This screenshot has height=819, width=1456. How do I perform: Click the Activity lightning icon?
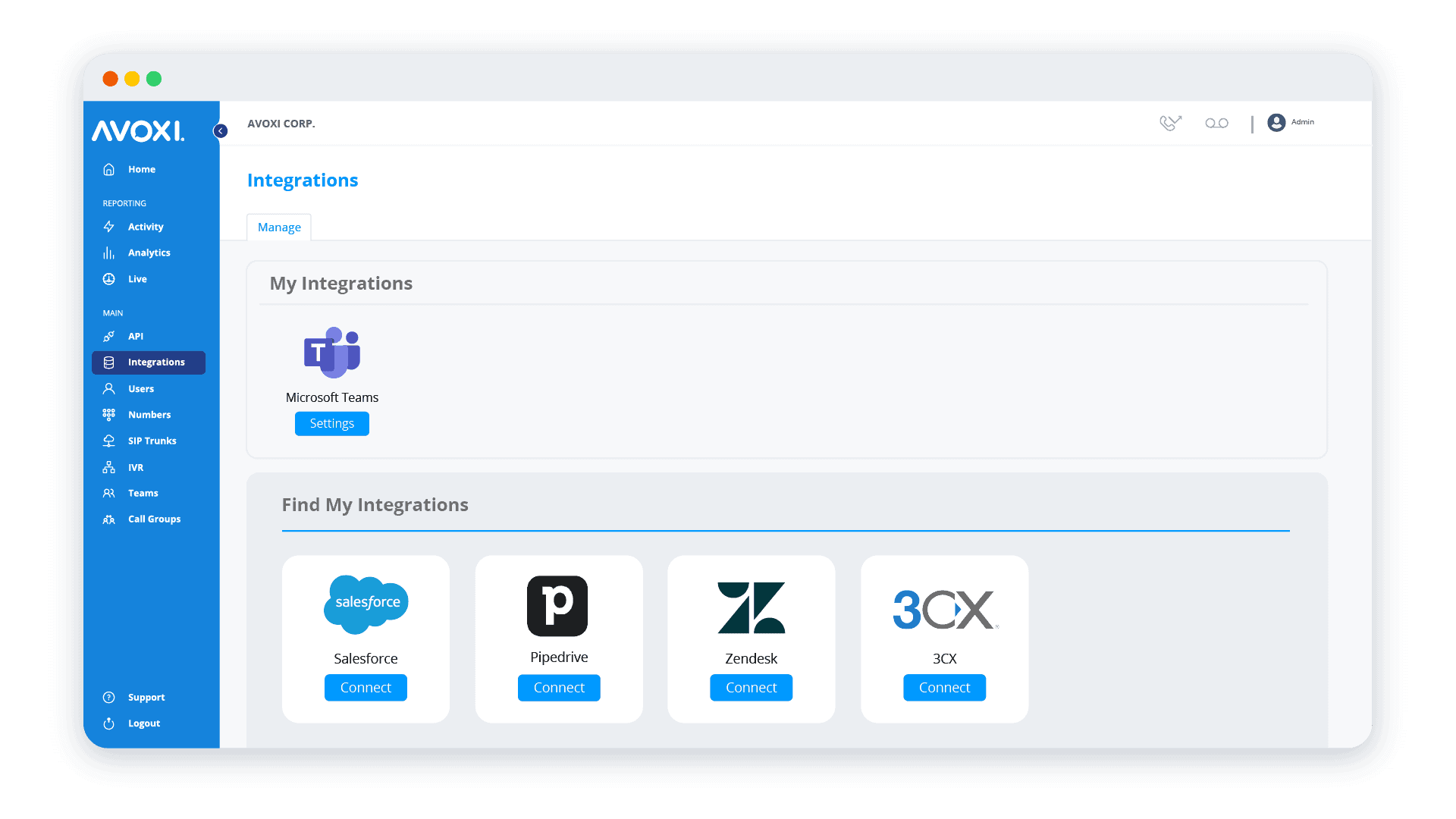(x=109, y=226)
